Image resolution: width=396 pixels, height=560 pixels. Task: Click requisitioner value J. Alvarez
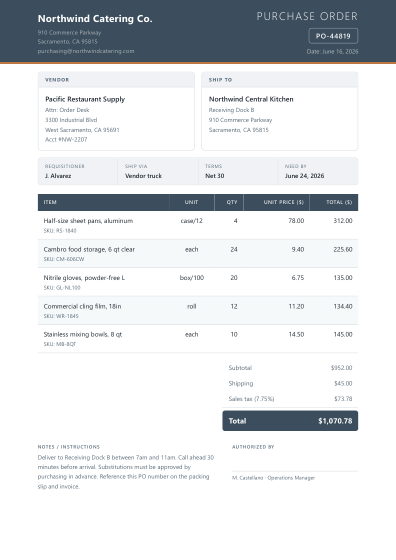pyautogui.click(x=58, y=176)
